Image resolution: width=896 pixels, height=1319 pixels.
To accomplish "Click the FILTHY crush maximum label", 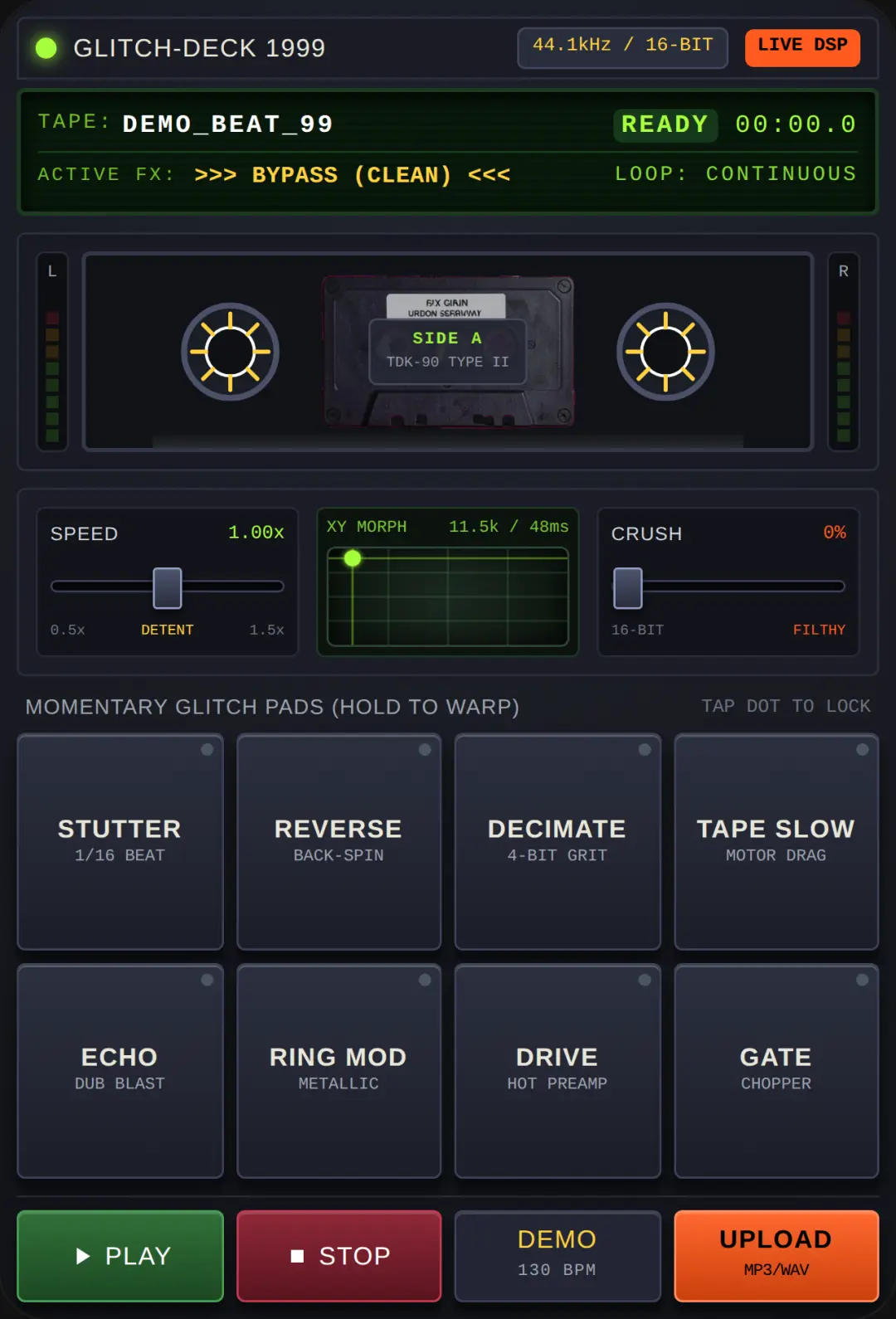I will tap(819, 630).
